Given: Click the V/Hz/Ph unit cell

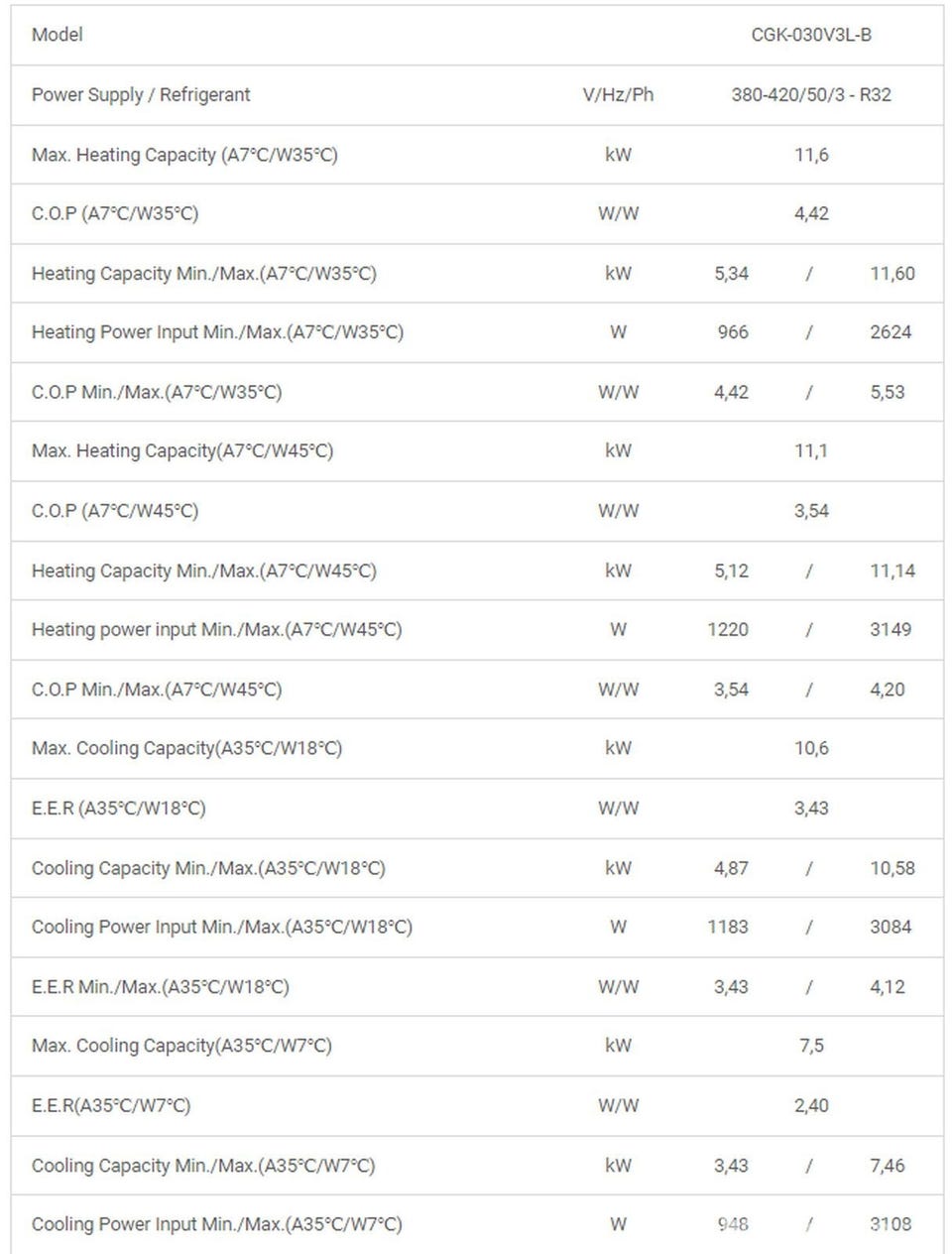Looking at the screenshot, I should point(618,94).
